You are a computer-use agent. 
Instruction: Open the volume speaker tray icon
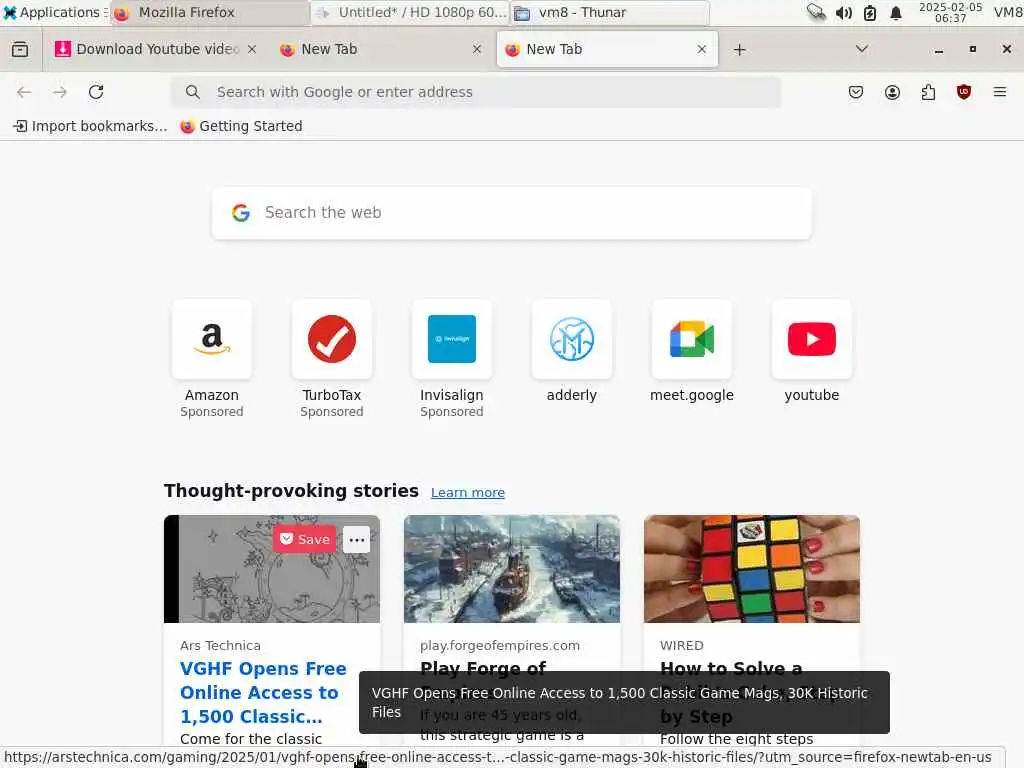tap(844, 13)
